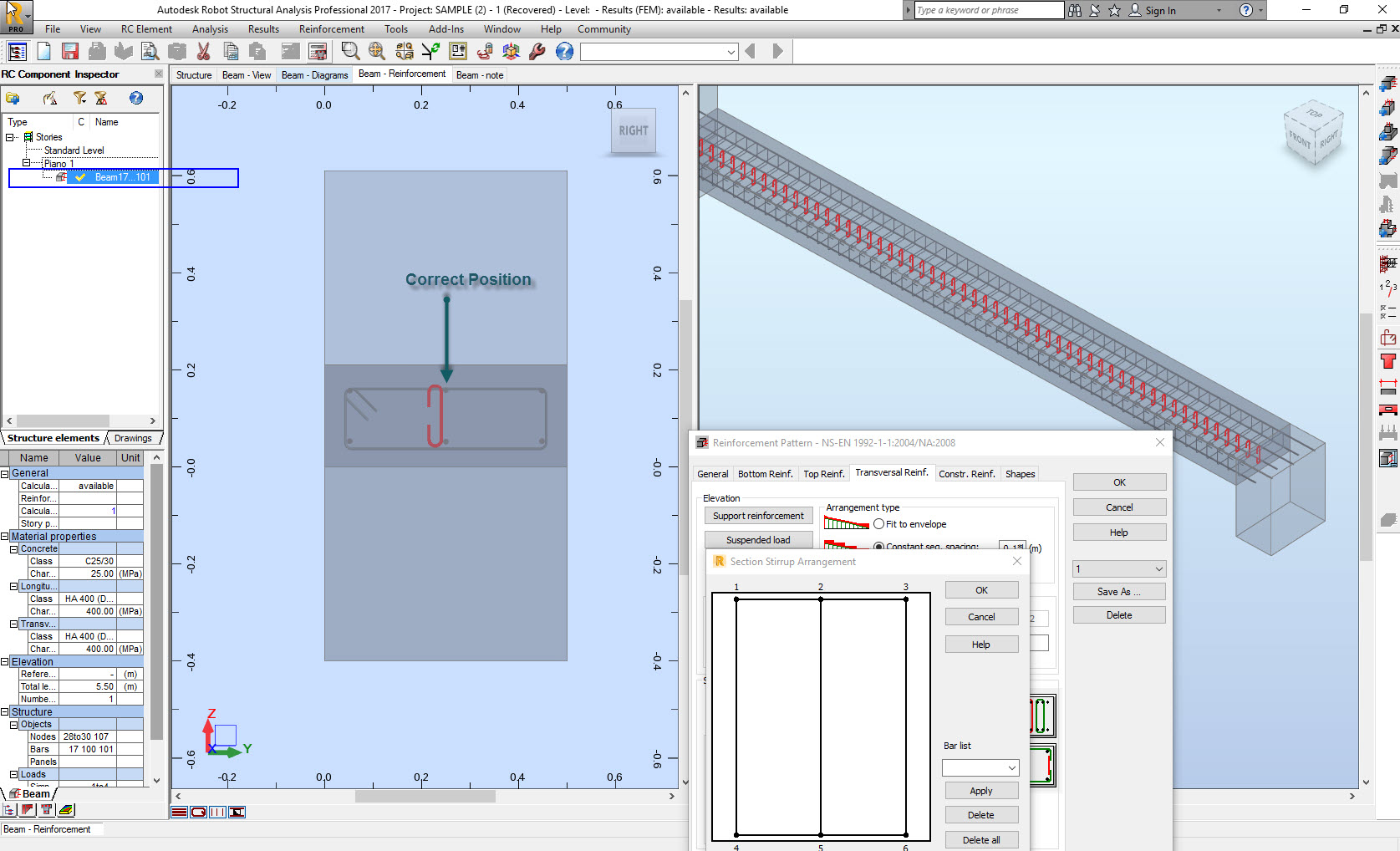
Task: Click the 123 numbering icon in right toolbar
Action: coord(1388,288)
